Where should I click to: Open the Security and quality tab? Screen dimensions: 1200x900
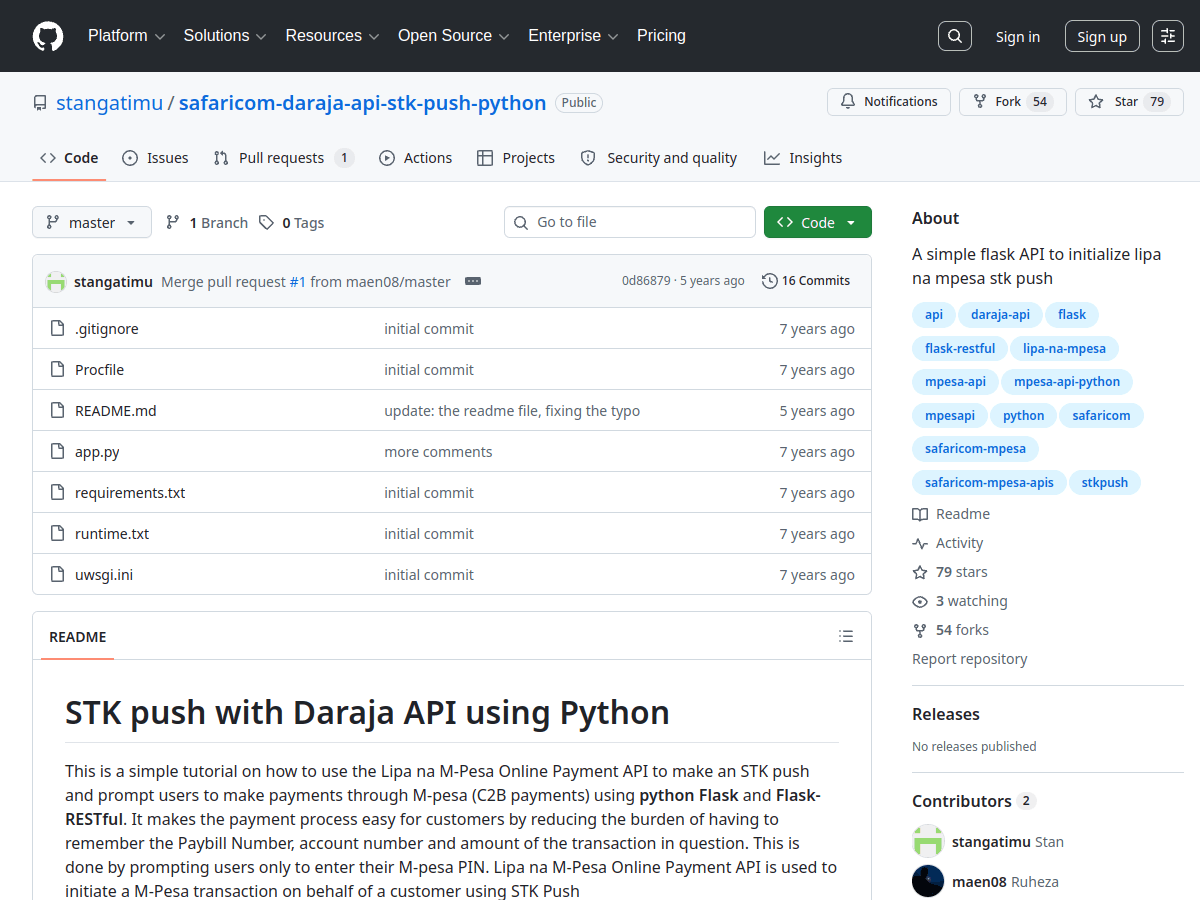click(658, 158)
